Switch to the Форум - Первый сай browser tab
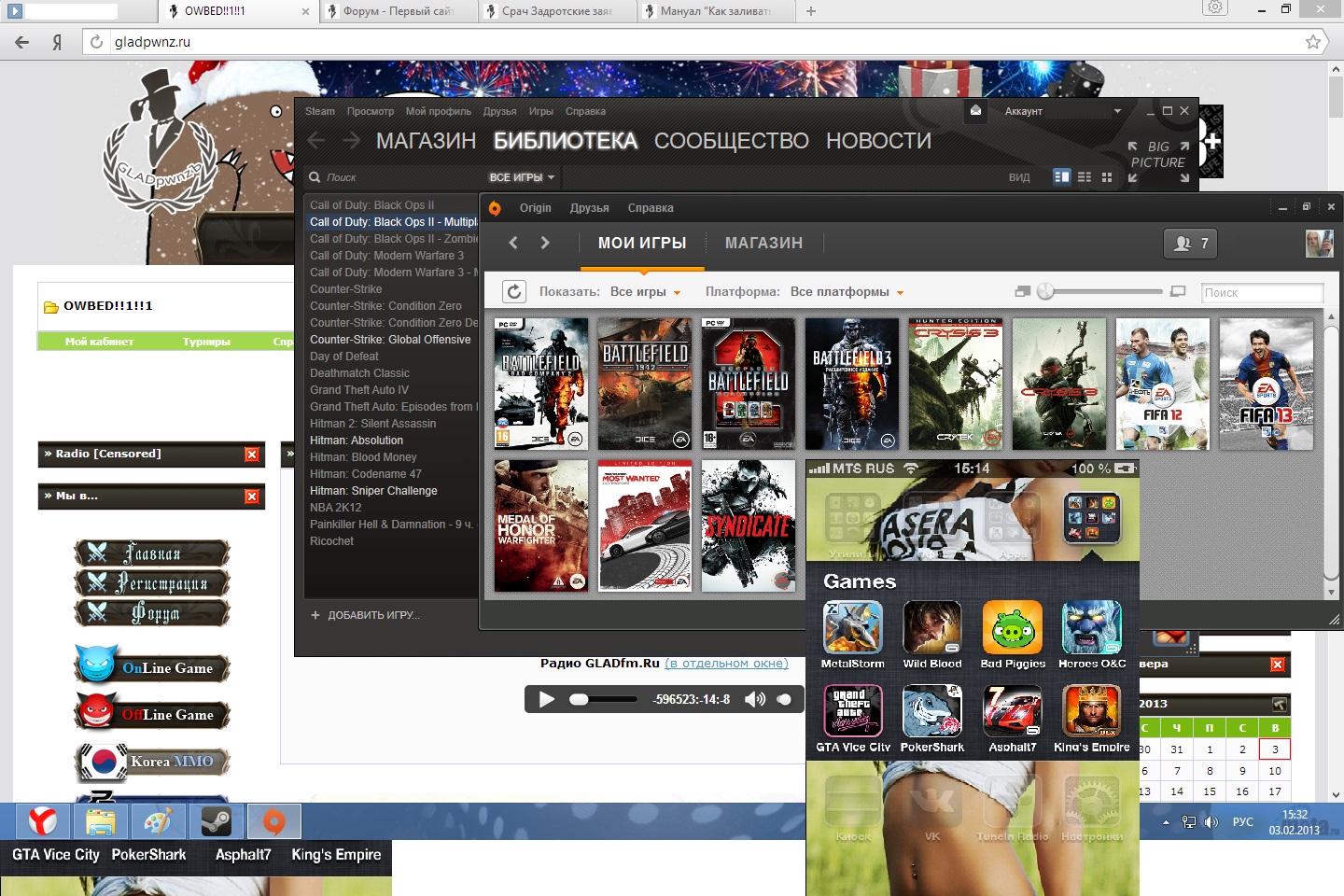 point(399,11)
